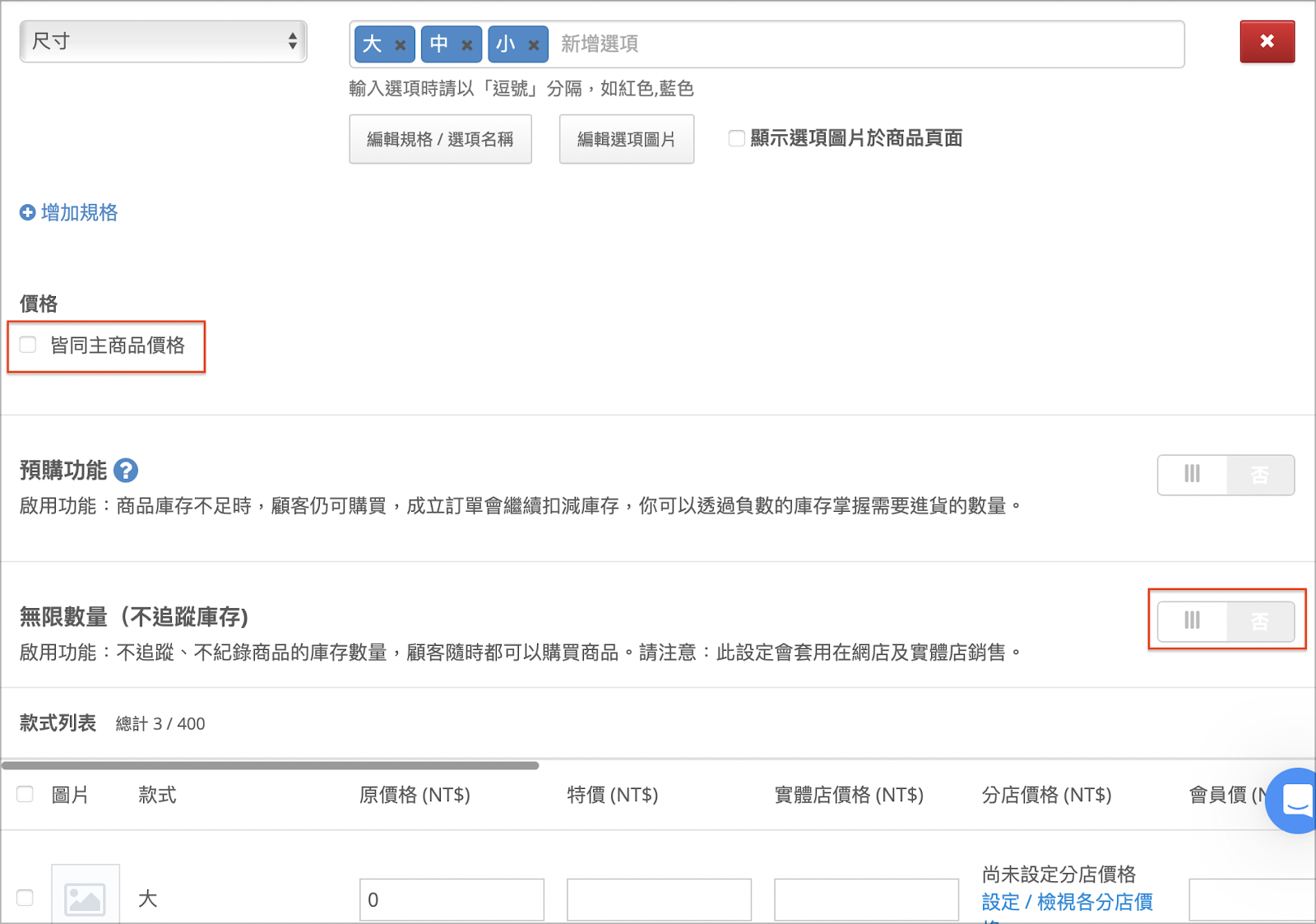
Task: Click 編輯選項圖片 button
Action: pyautogui.click(x=627, y=139)
